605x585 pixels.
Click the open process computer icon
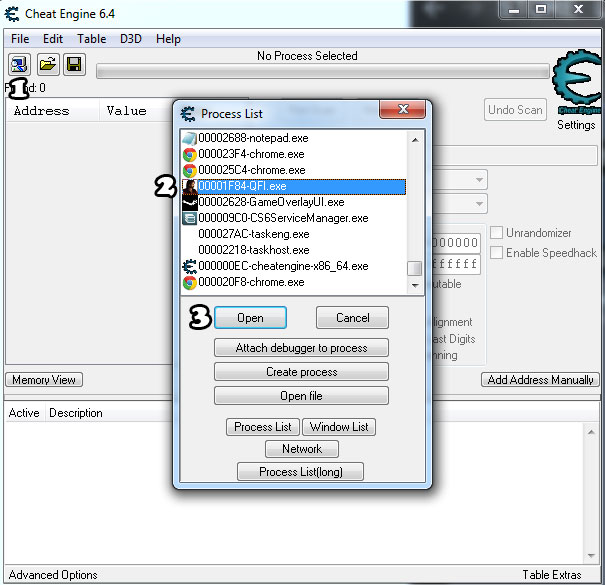pyautogui.click(x=19, y=64)
